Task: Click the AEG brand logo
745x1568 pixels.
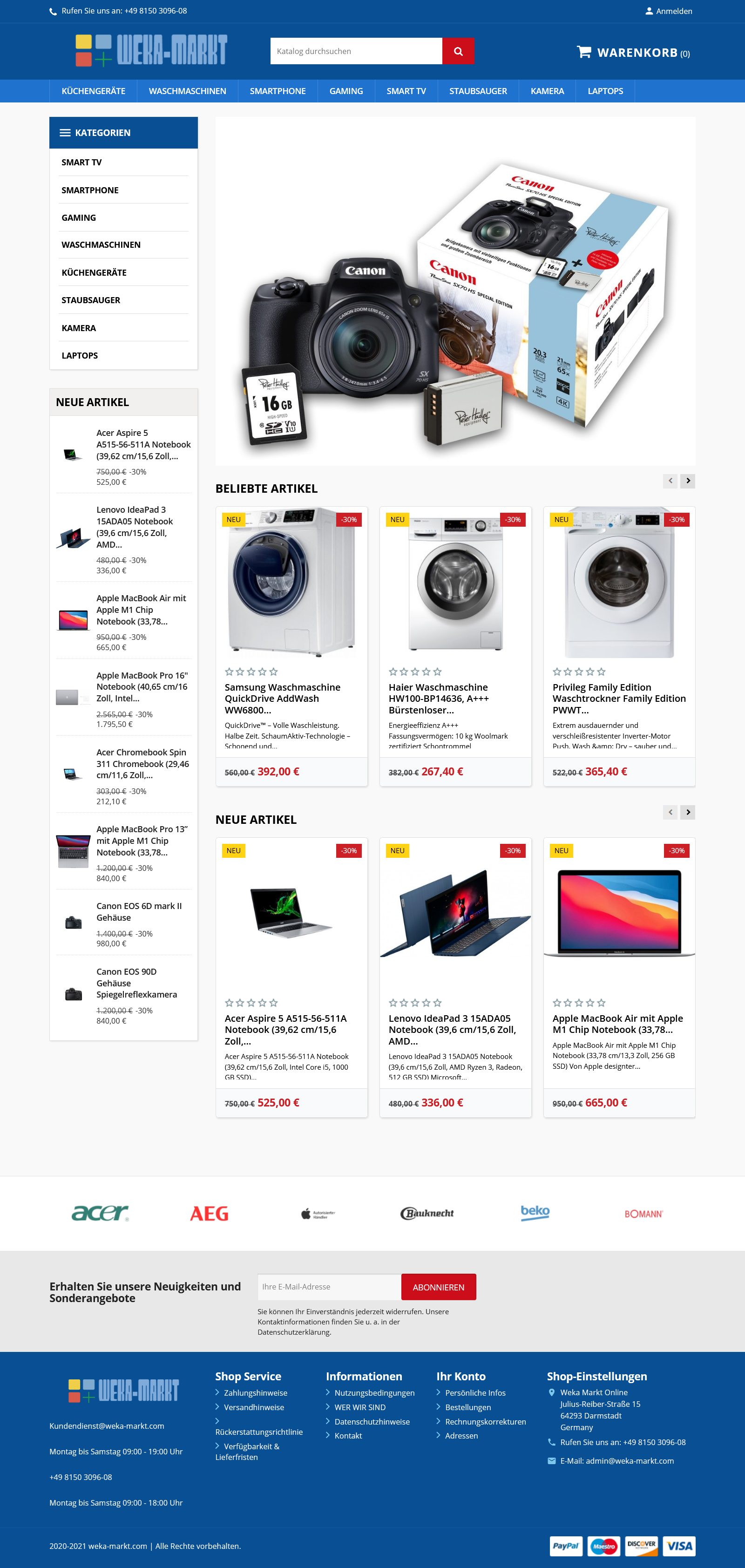Action: click(209, 1213)
